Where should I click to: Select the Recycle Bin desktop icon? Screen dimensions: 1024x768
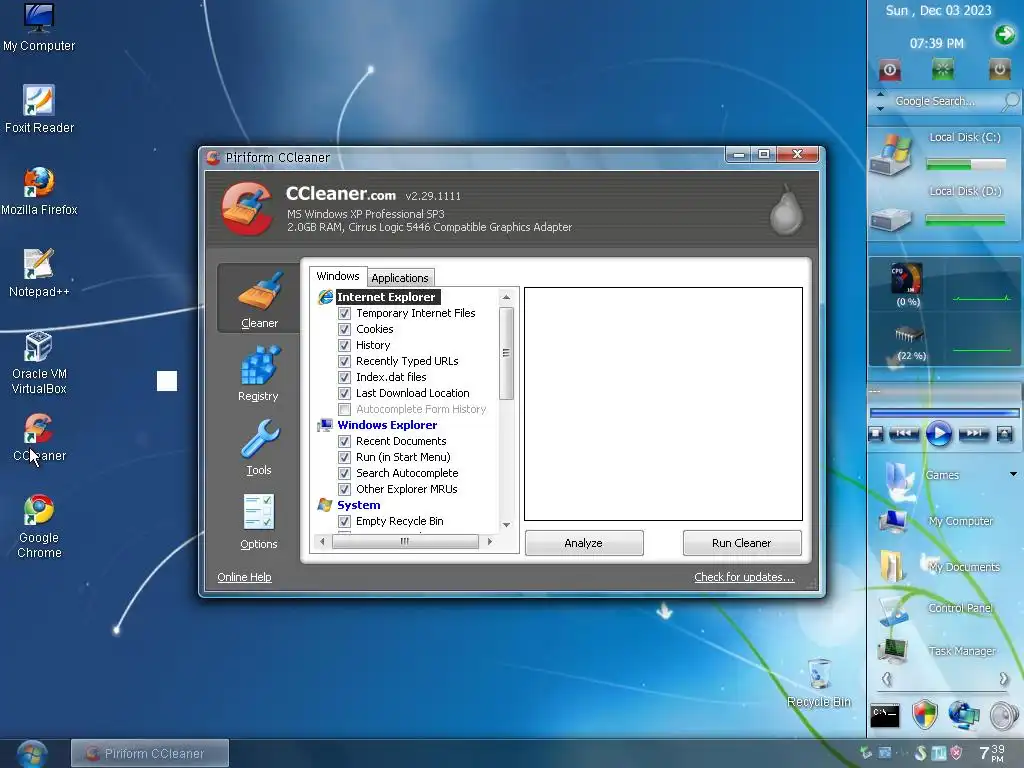819,683
